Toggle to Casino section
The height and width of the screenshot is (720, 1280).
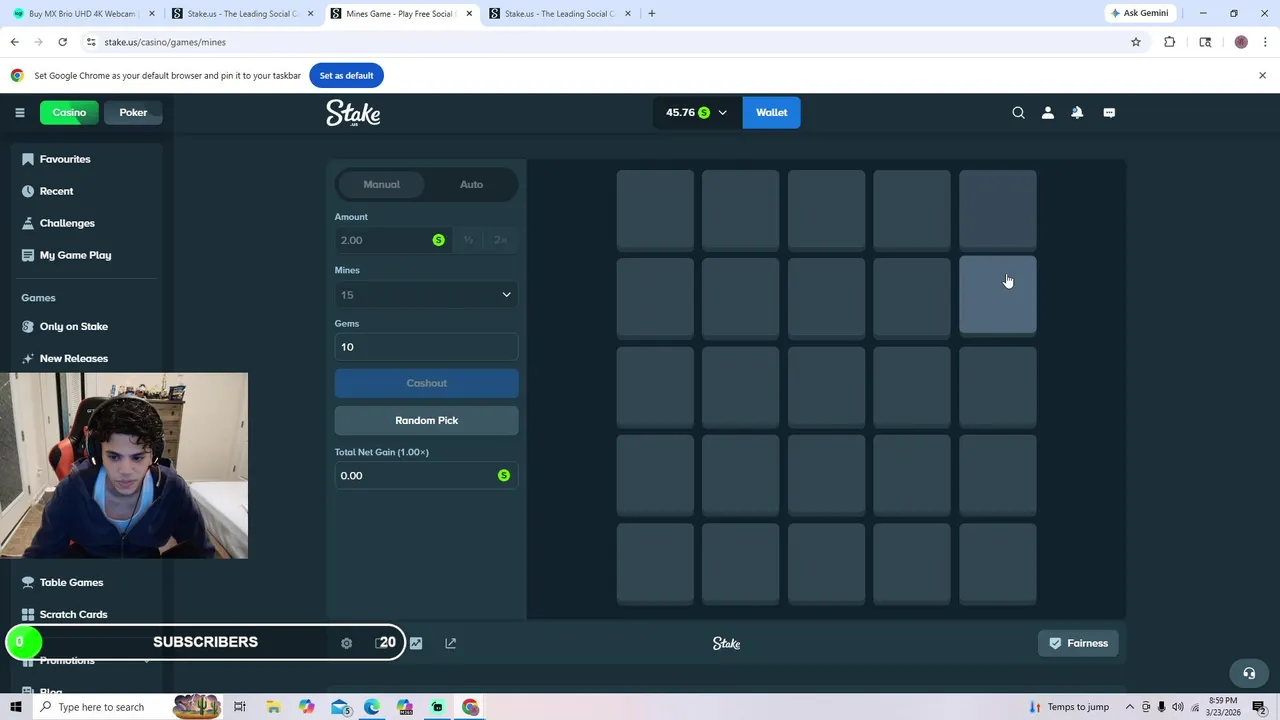pyautogui.click(x=69, y=112)
